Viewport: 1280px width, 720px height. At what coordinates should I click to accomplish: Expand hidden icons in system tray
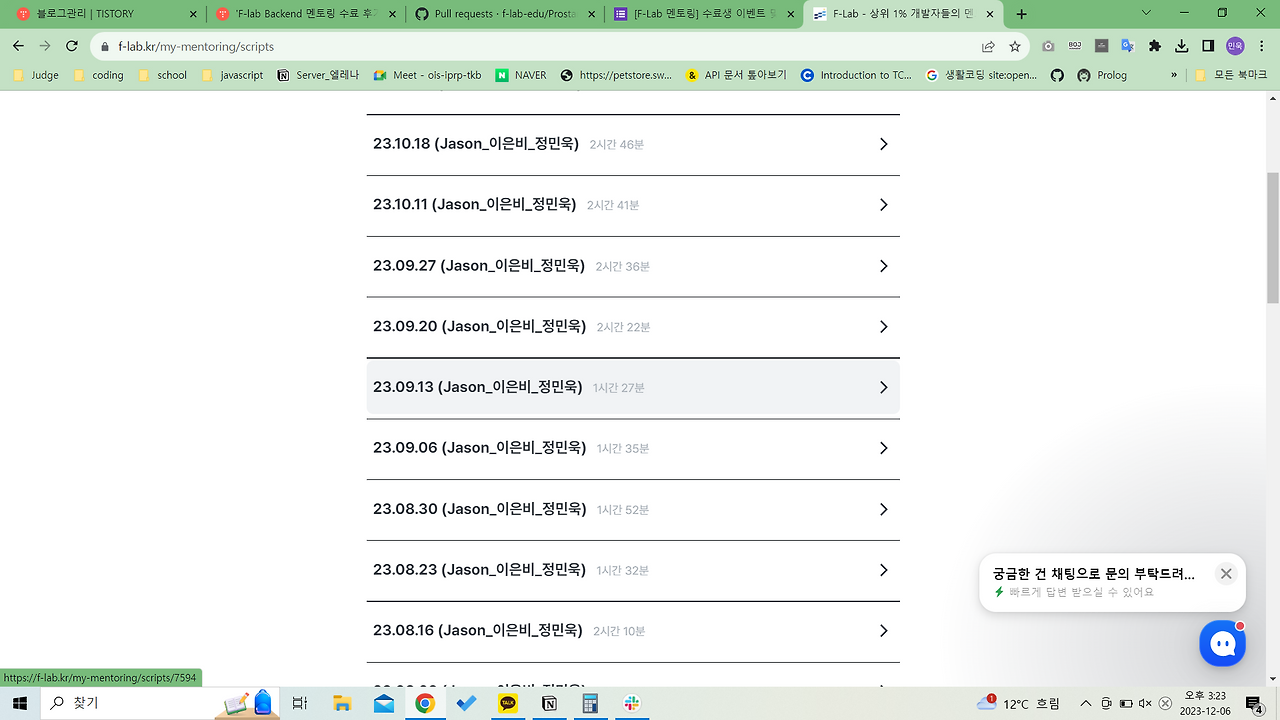pyautogui.click(x=1085, y=704)
